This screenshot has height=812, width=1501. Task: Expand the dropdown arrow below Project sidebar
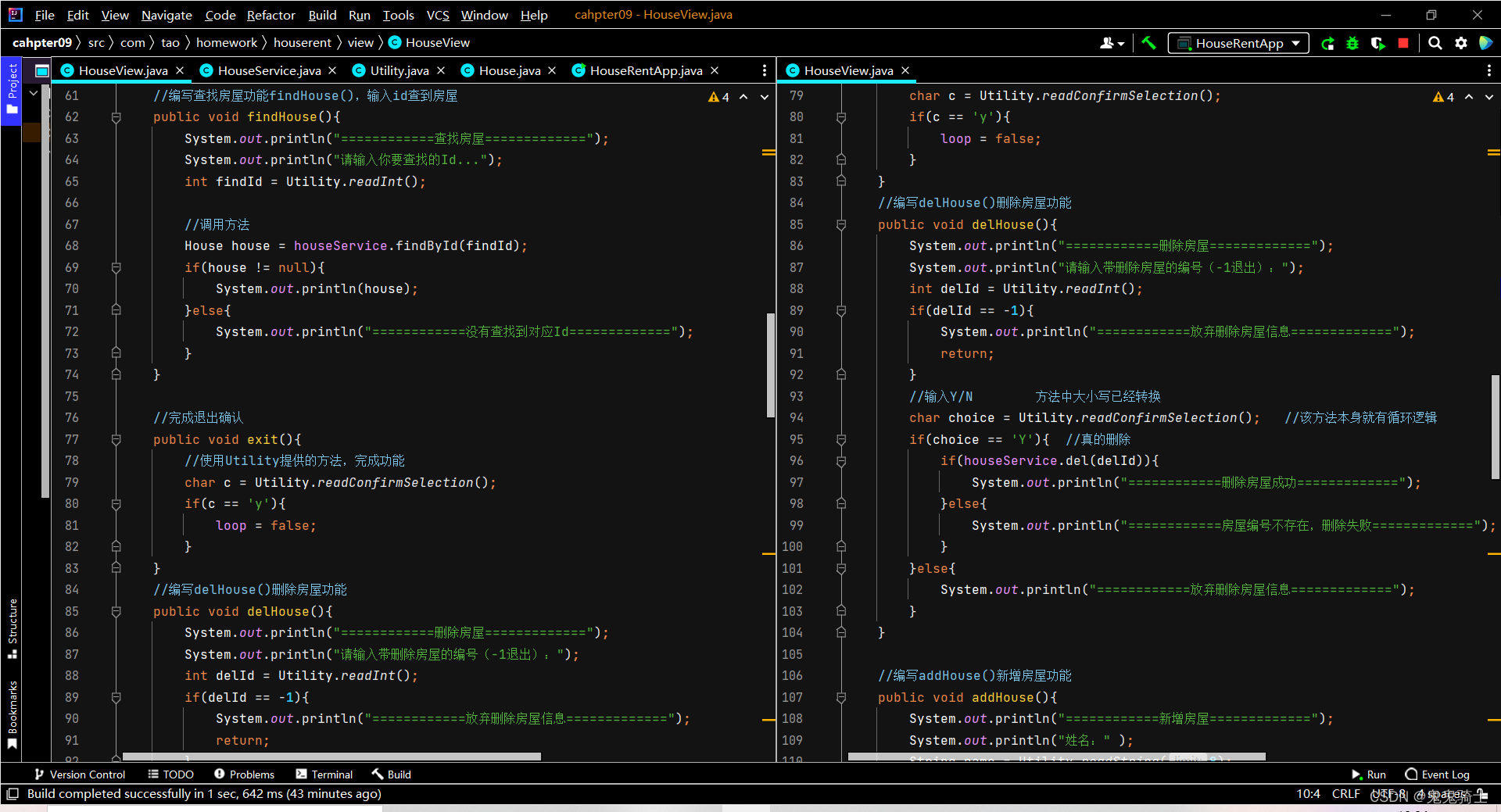pos(34,94)
